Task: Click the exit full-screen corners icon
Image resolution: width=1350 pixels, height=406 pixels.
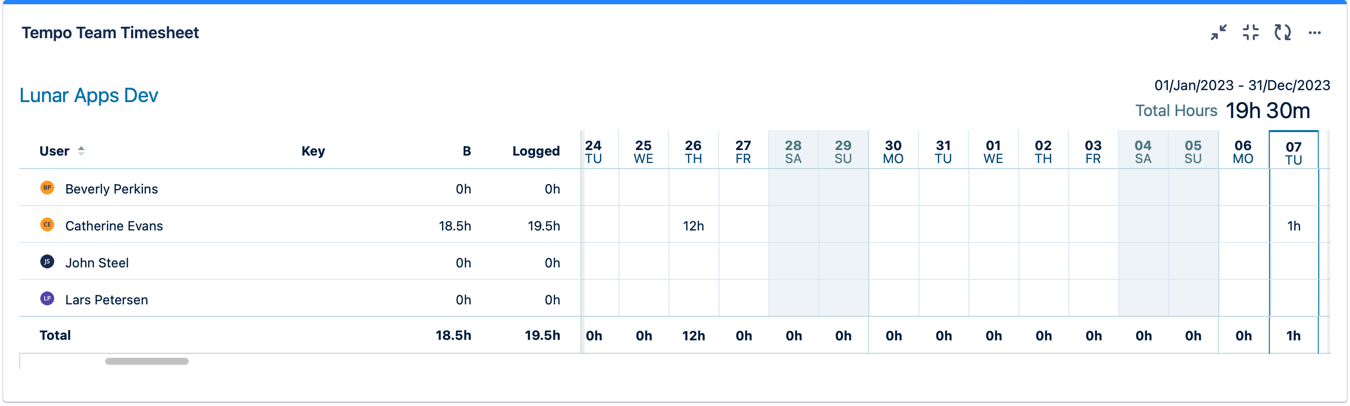Action: click(x=1250, y=33)
